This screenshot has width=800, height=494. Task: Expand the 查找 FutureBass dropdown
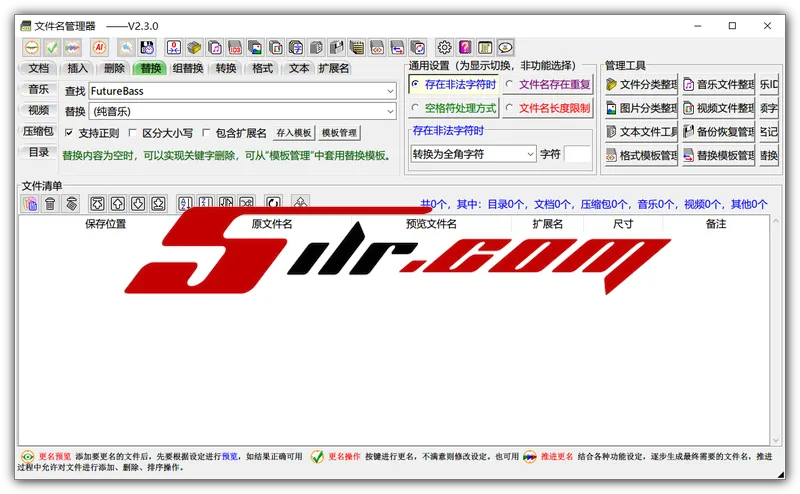tap(390, 91)
